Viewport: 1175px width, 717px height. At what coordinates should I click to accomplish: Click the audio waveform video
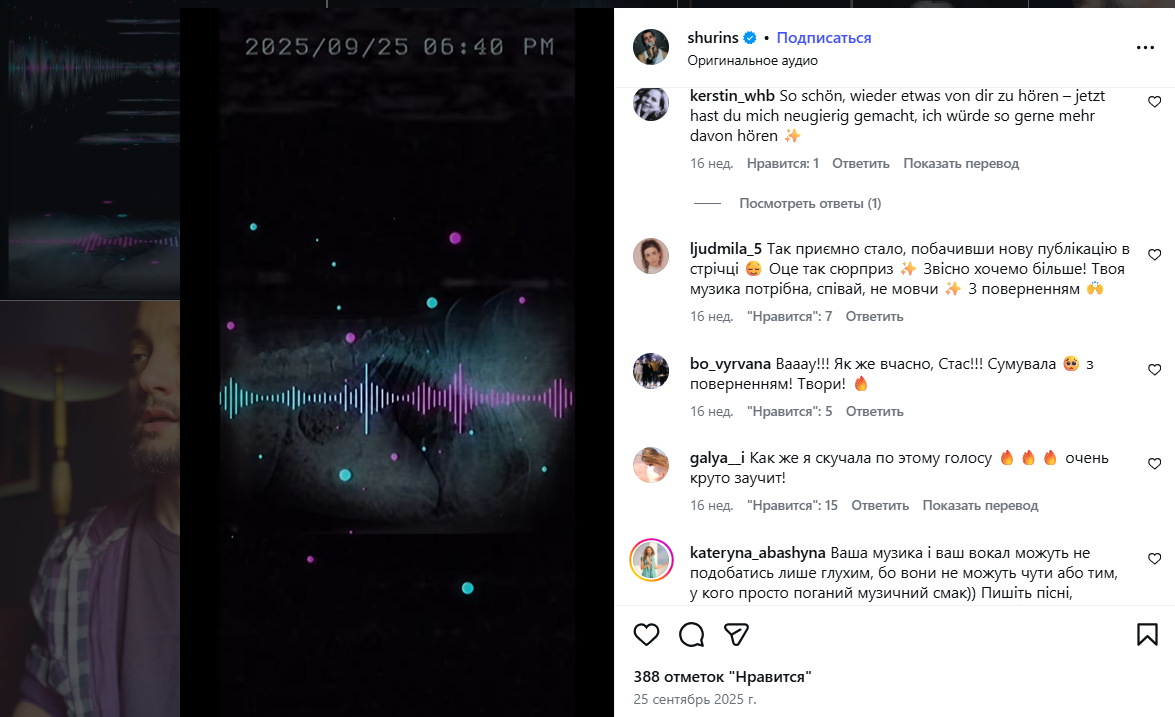click(396, 363)
